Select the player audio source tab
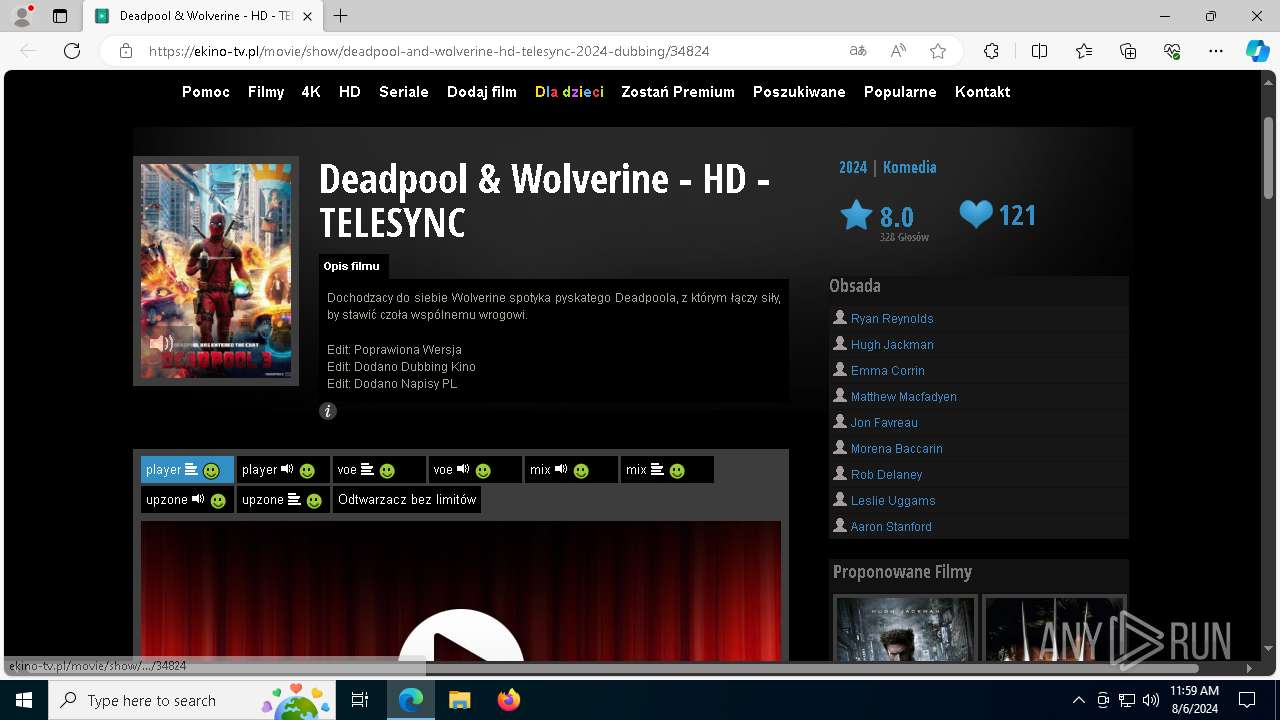 click(x=283, y=470)
